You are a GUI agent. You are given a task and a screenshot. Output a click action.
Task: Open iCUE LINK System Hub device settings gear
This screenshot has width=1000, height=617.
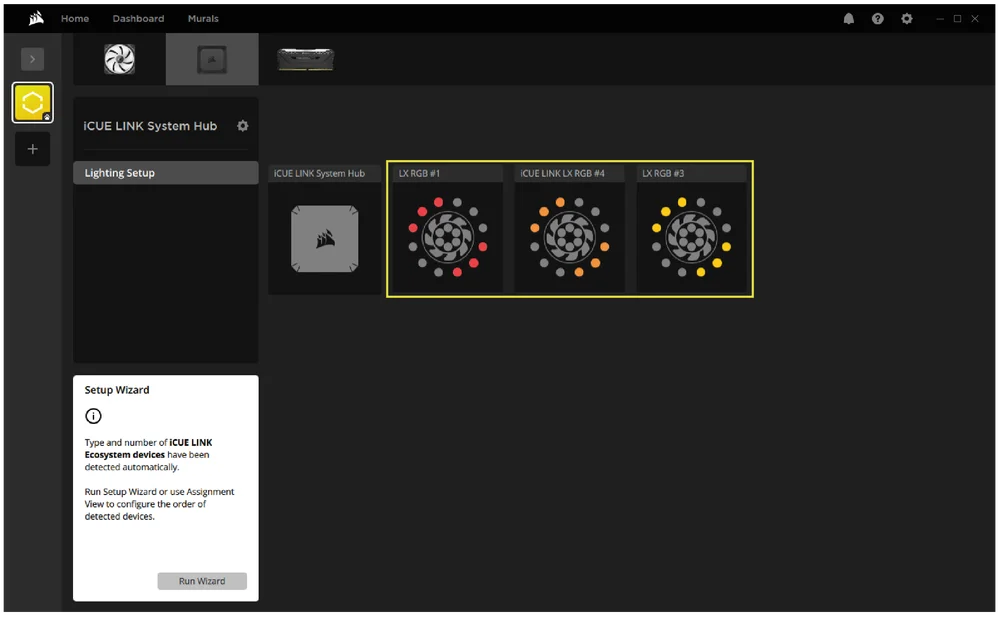tap(242, 126)
